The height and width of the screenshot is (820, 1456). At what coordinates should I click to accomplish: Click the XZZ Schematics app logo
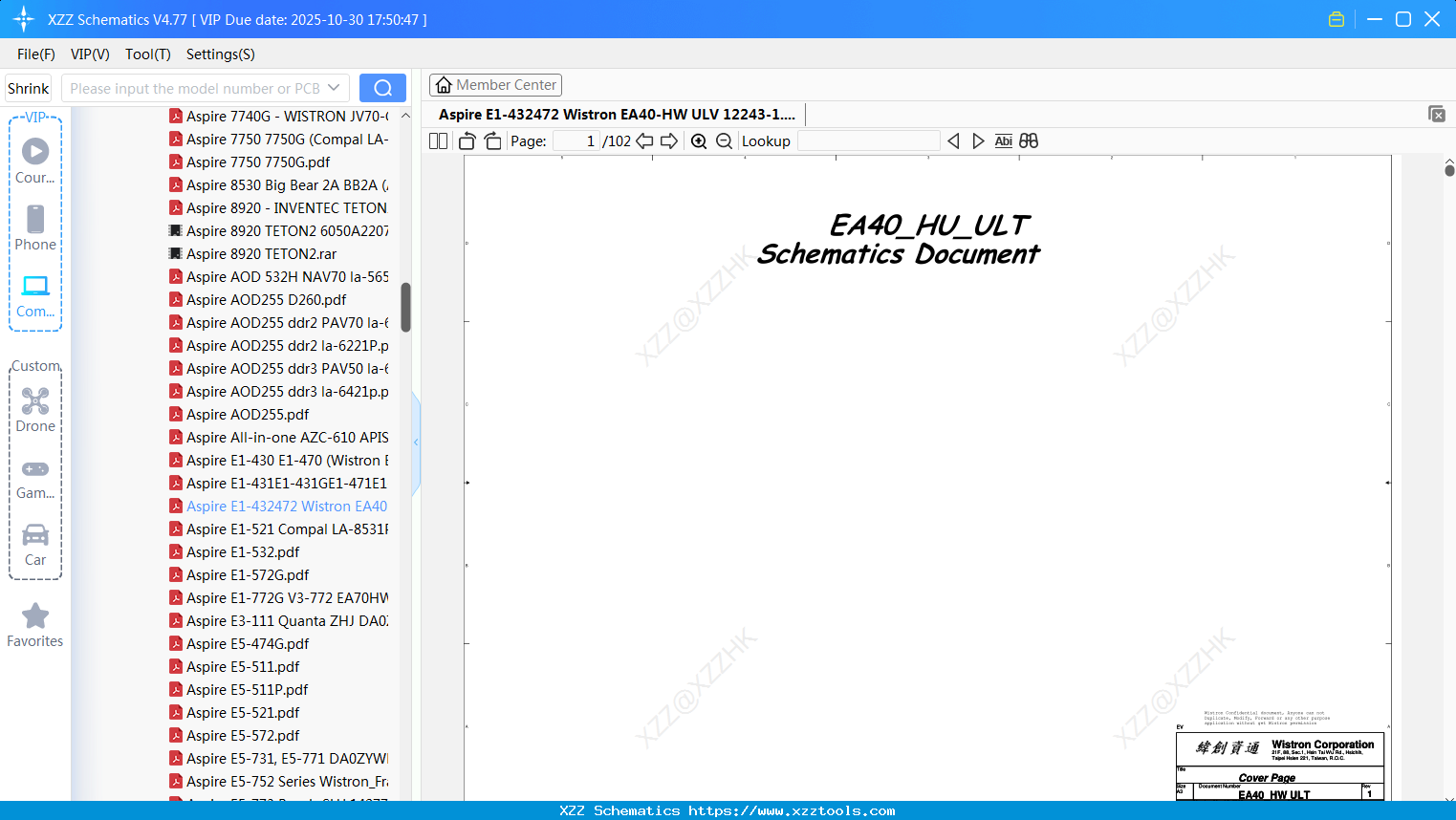click(24, 19)
